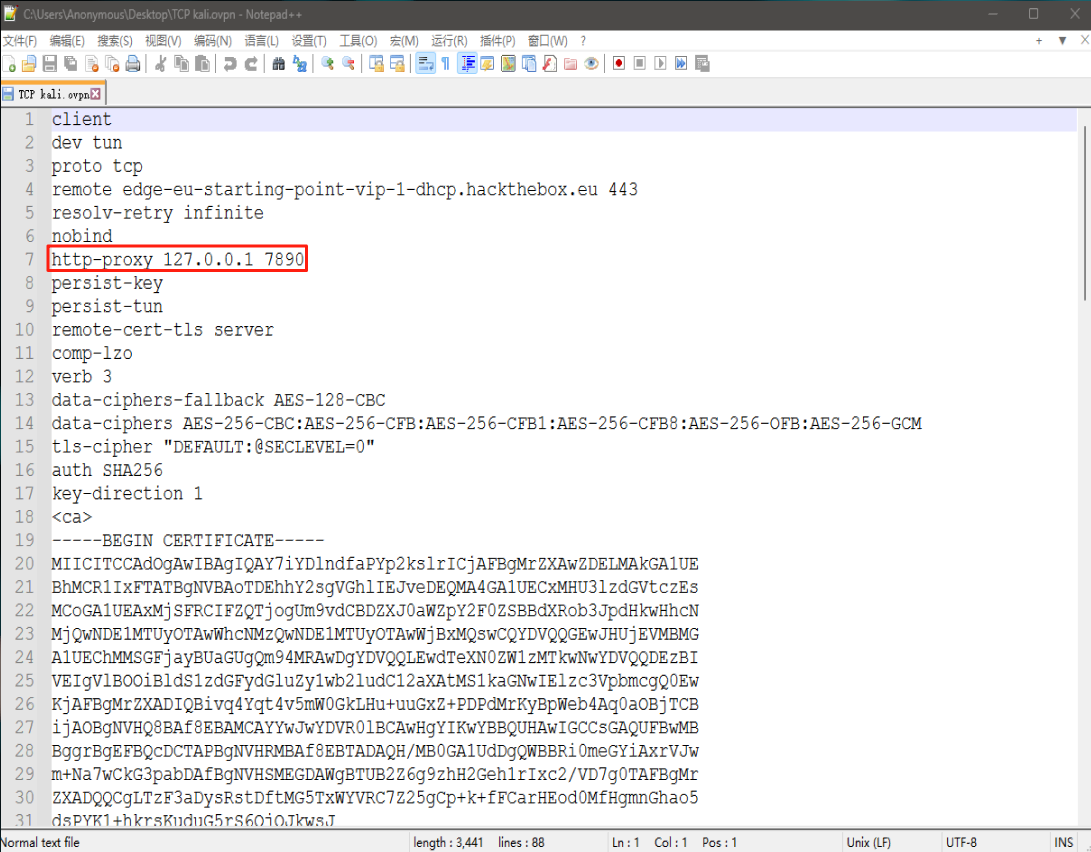Toggle the Show Indent Guide button
1091x852 pixels.
coord(467,64)
